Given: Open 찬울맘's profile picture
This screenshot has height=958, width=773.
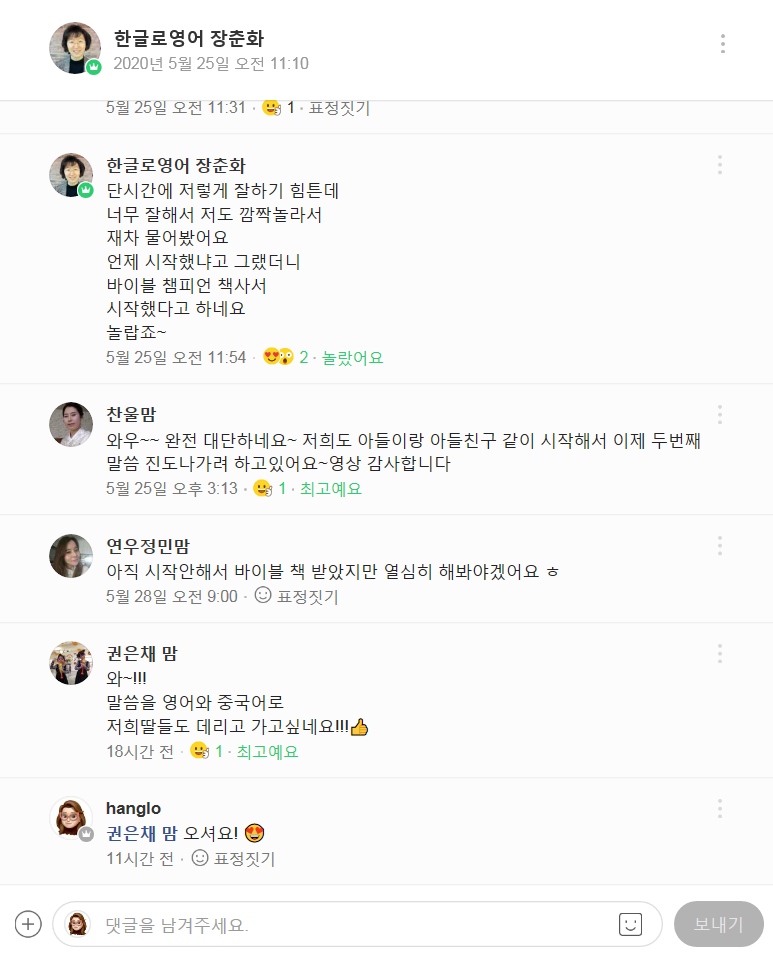Looking at the screenshot, I should [x=71, y=424].
